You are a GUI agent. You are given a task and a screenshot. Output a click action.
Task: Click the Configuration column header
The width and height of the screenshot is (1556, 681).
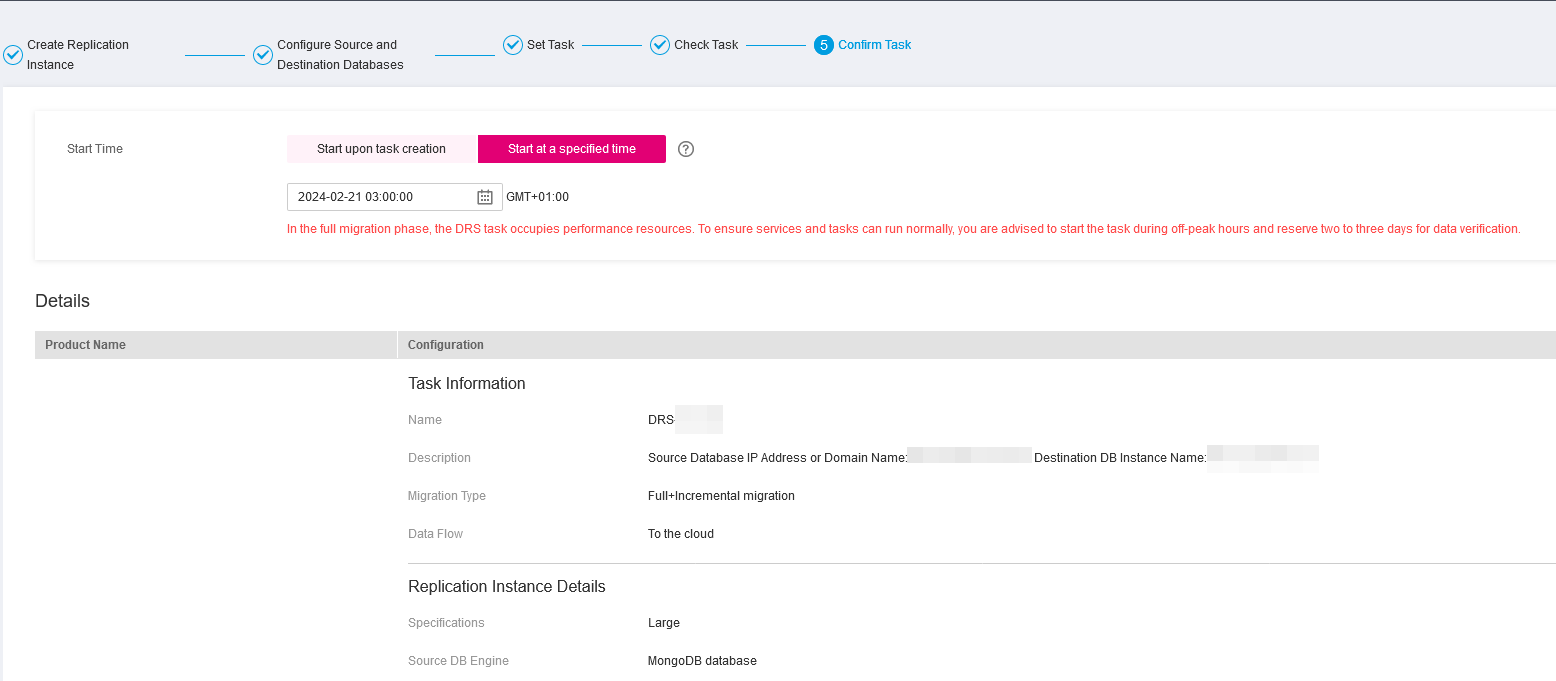446,344
